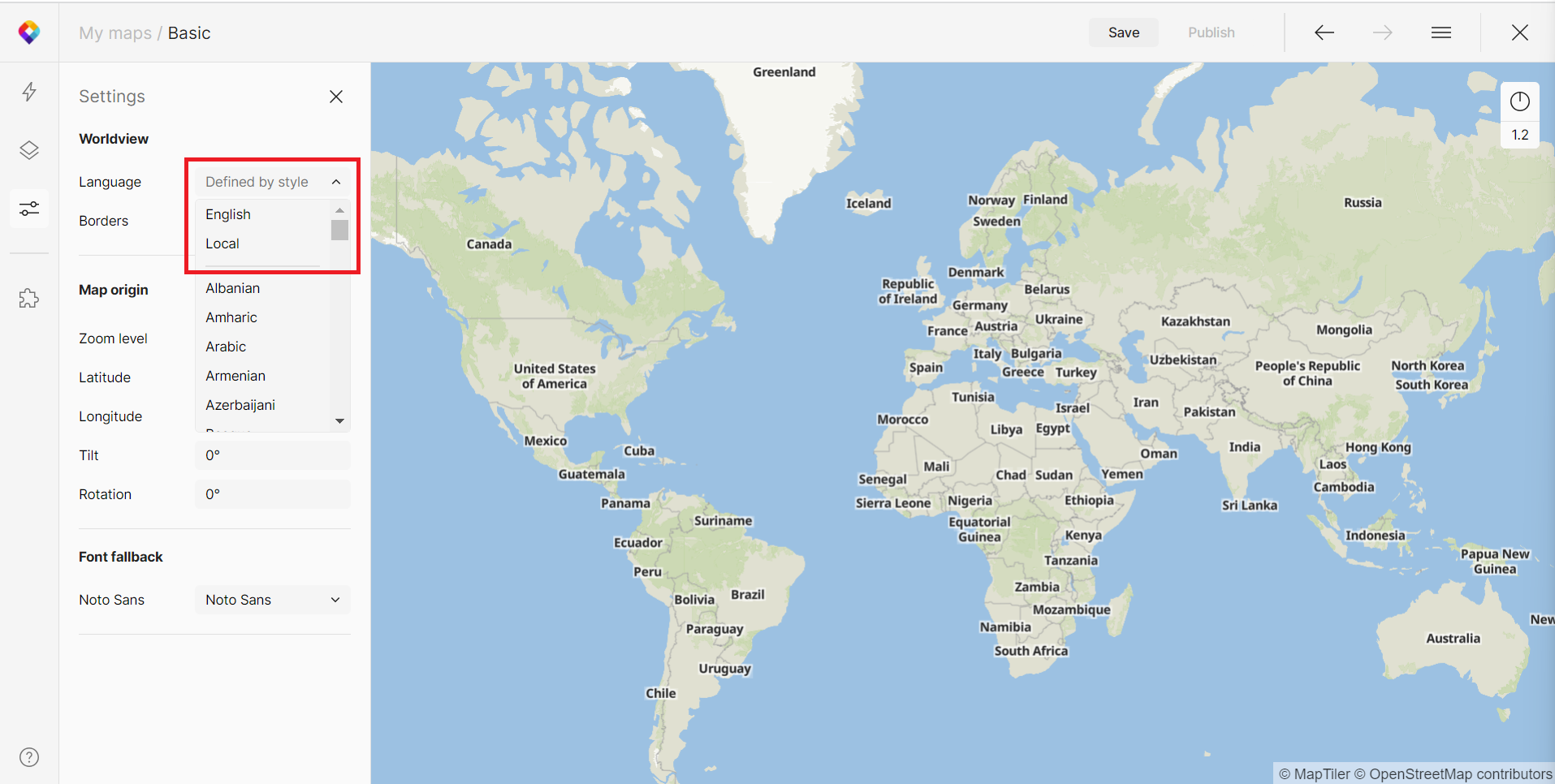
Task: Click scrollbar down arrow in language list
Action: [340, 420]
